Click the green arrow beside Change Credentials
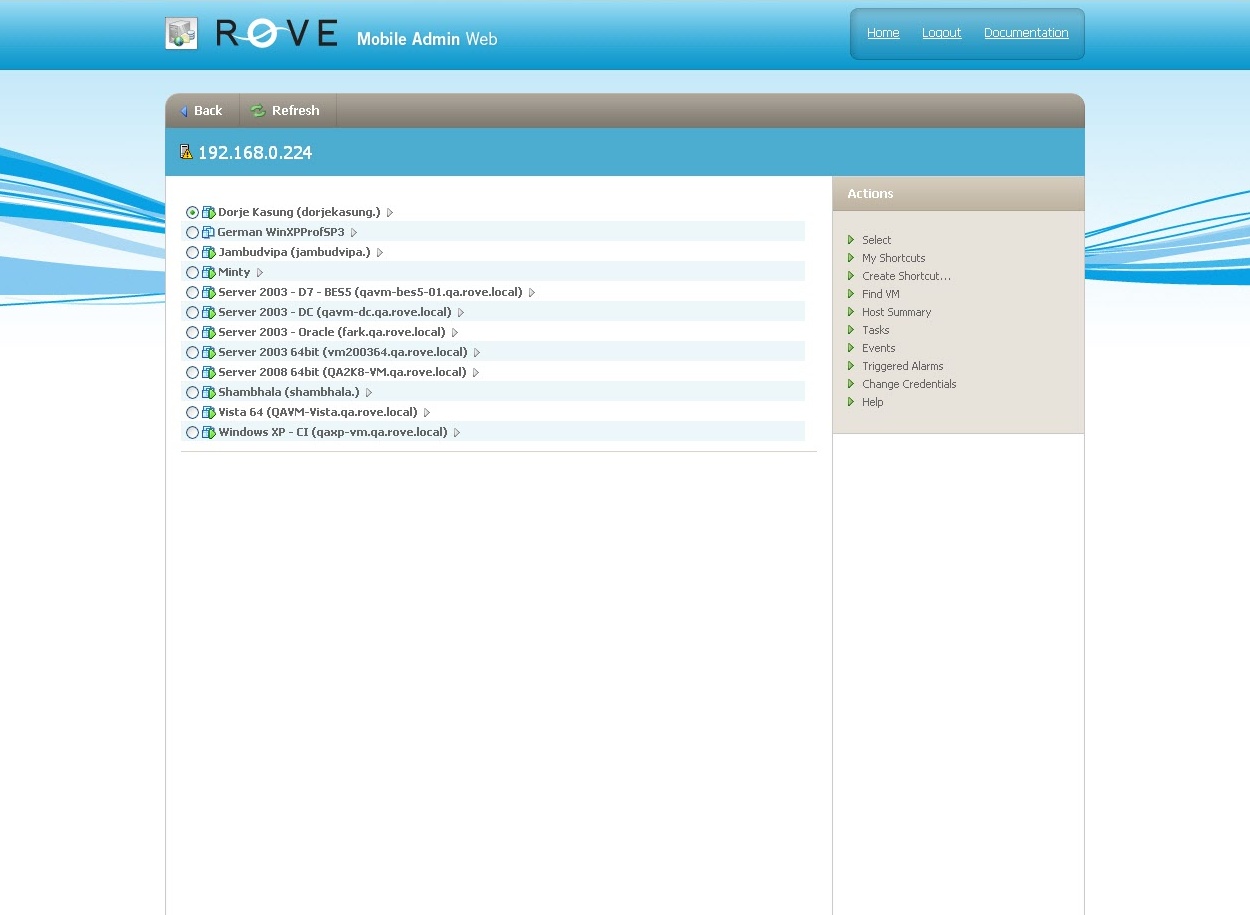Viewport: 1250px width, 915px height. coord(851,384)
